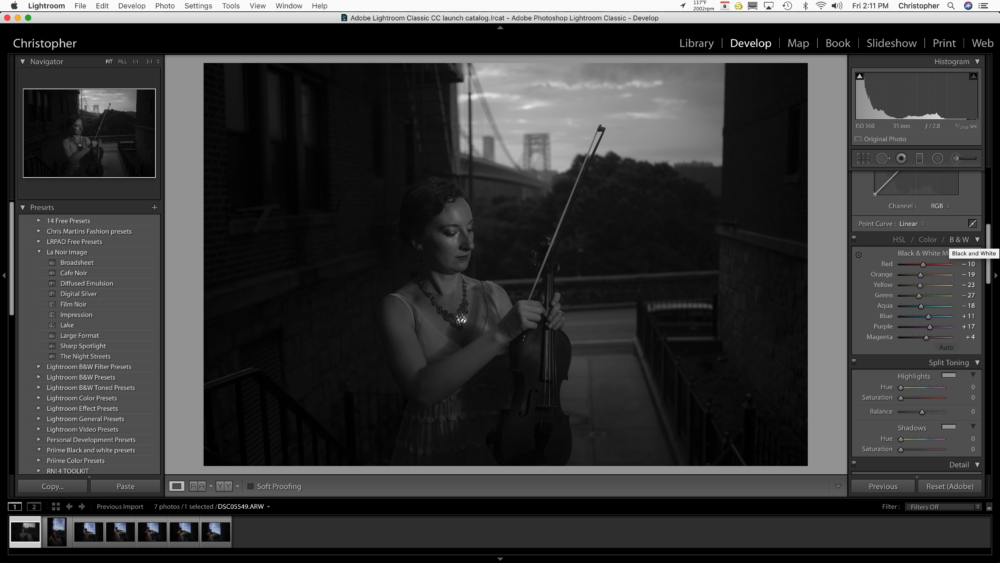The image size is (1000, 563).
Task: Switch to Loupe view in toolbar
Action: (177, 486)
